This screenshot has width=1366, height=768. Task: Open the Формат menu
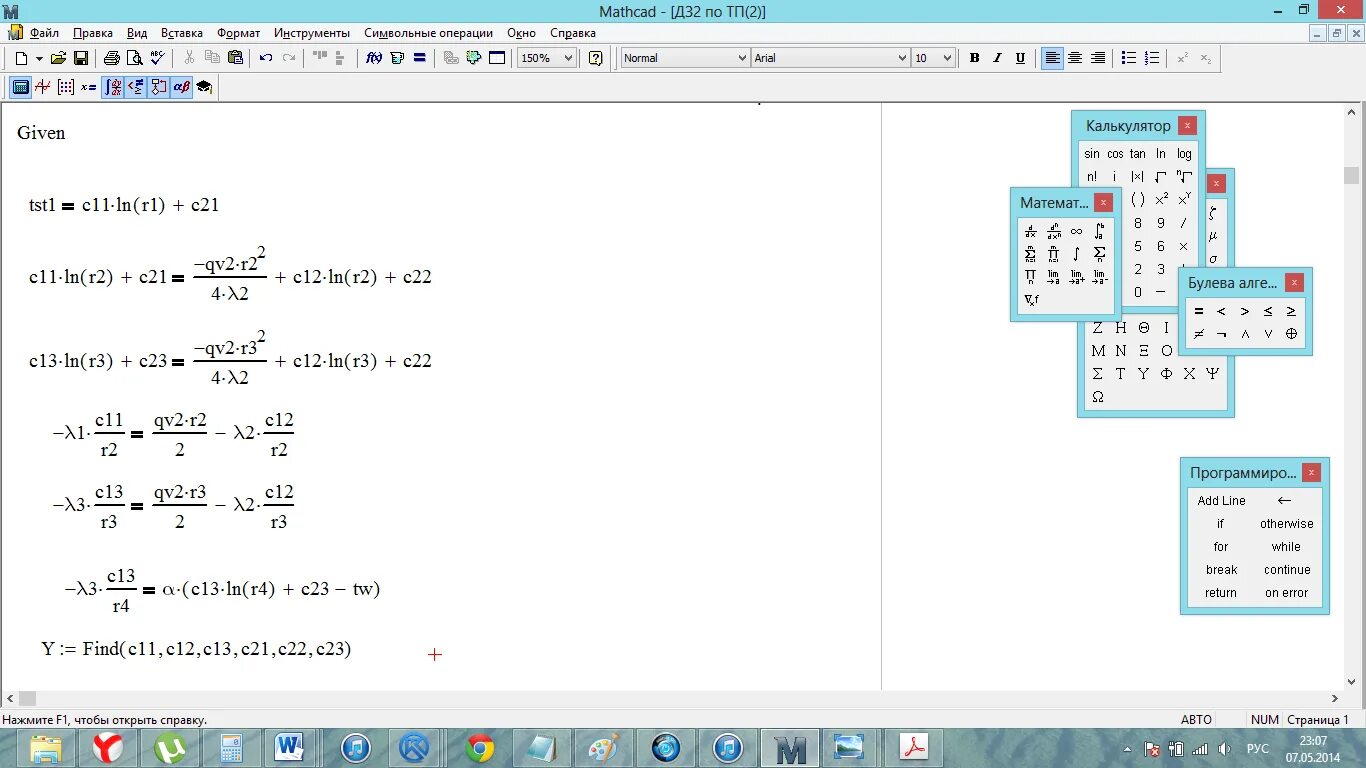(x=239, y=33)
